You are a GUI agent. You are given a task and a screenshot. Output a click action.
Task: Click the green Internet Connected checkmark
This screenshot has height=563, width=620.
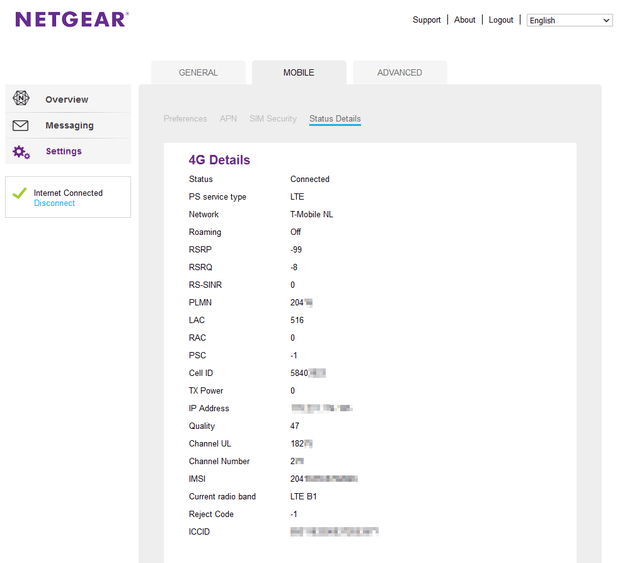click(x=19, y=193)
